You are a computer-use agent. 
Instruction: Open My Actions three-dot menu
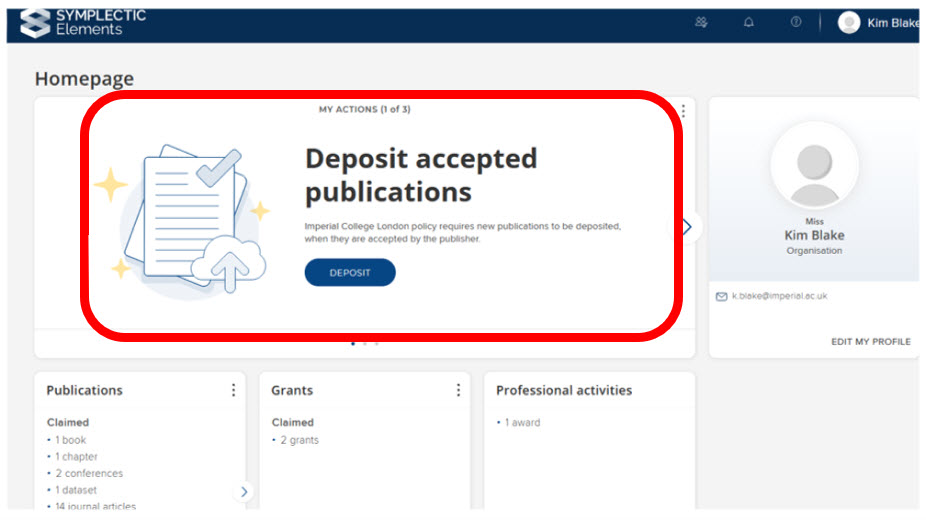tap(683, 110)
